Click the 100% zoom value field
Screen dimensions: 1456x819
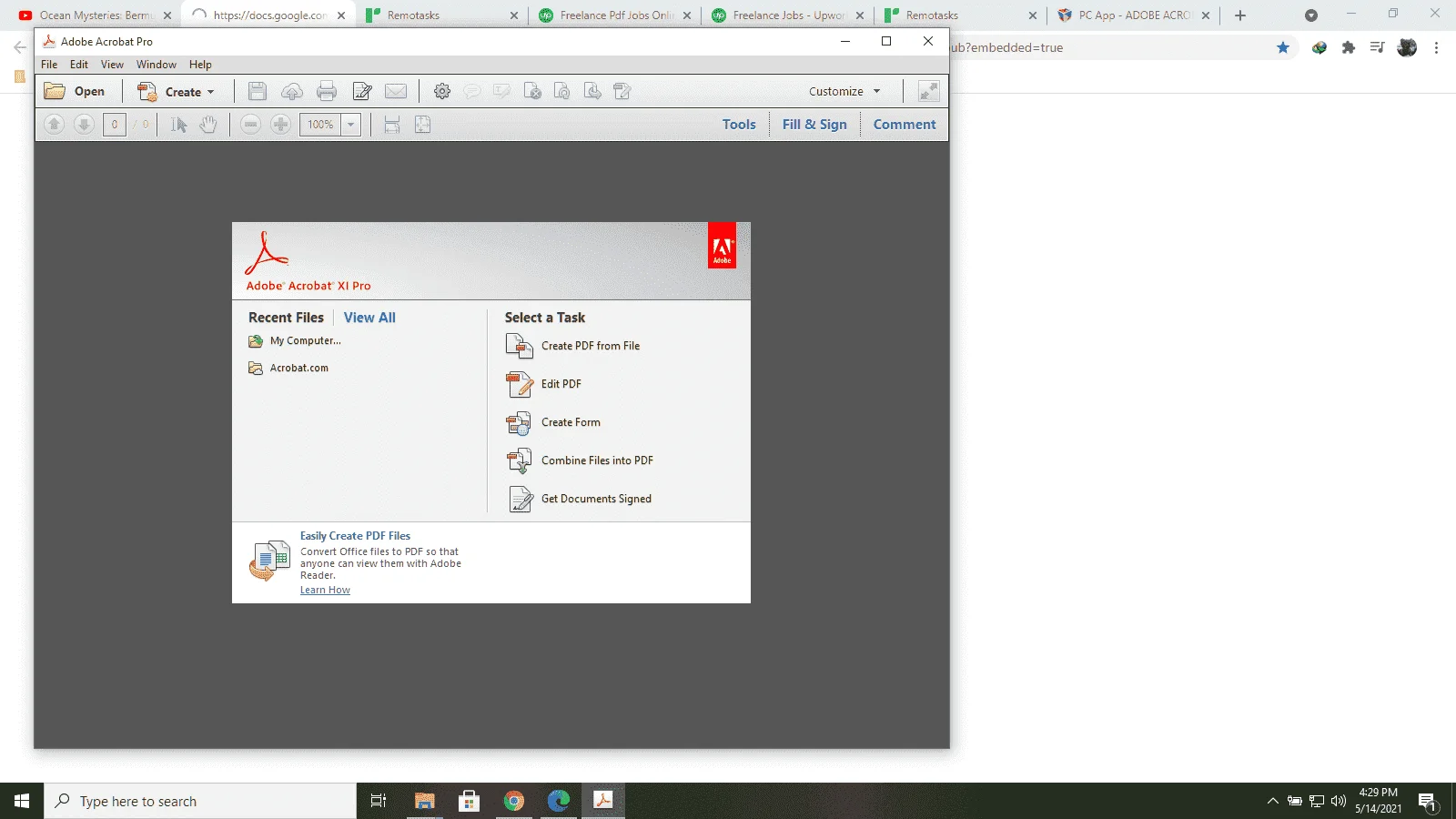coord(320,125)
